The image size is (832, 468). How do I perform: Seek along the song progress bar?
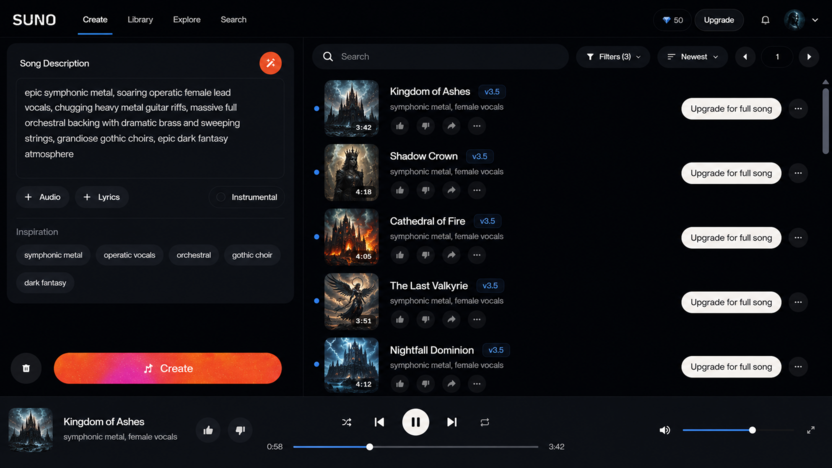tap(415, 447)
